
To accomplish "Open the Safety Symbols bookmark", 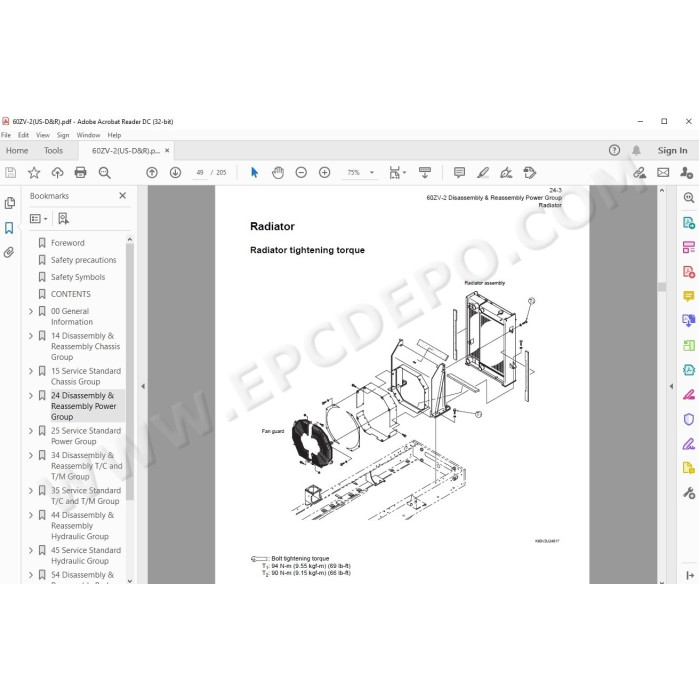I will click(x=78, y=277).
